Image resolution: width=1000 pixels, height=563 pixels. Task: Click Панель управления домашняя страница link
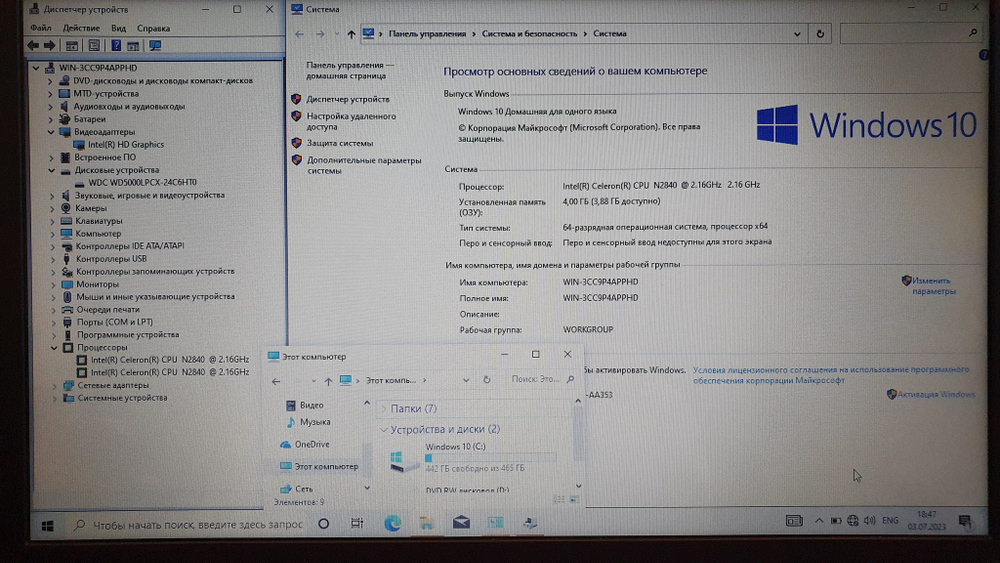(349, 70)
